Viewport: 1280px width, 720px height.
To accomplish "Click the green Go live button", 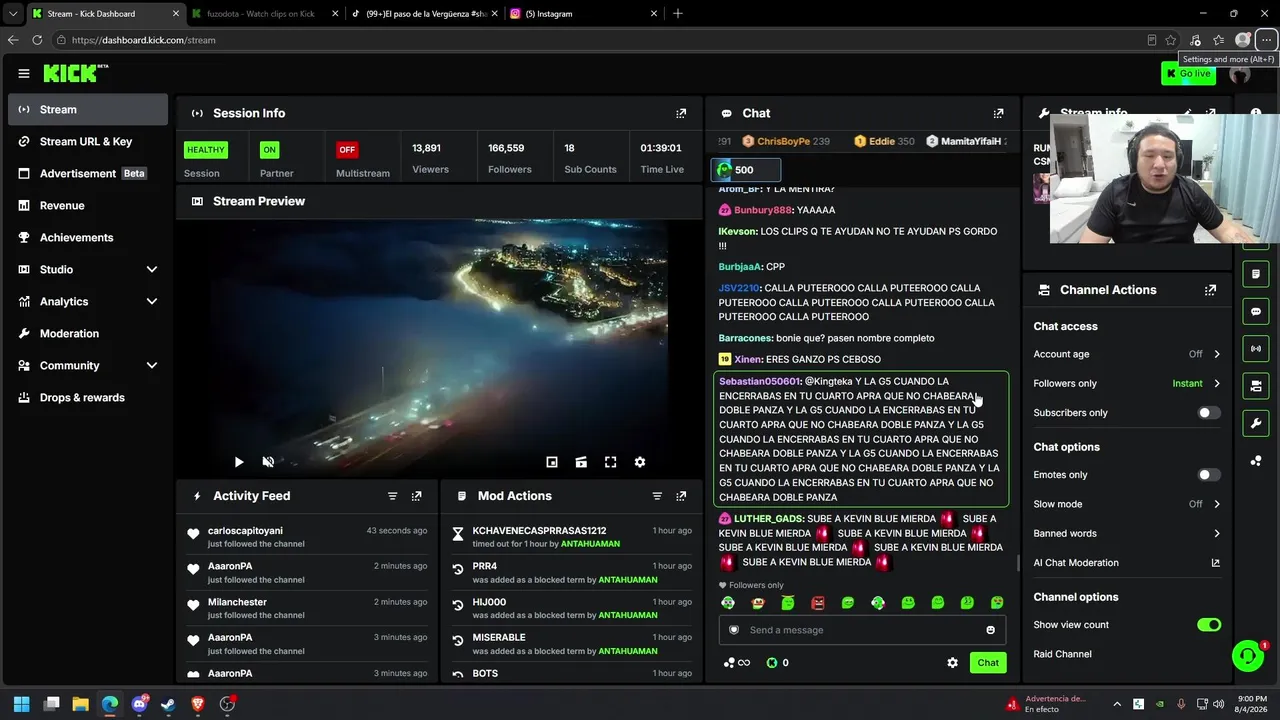I will click(1188, 73).
